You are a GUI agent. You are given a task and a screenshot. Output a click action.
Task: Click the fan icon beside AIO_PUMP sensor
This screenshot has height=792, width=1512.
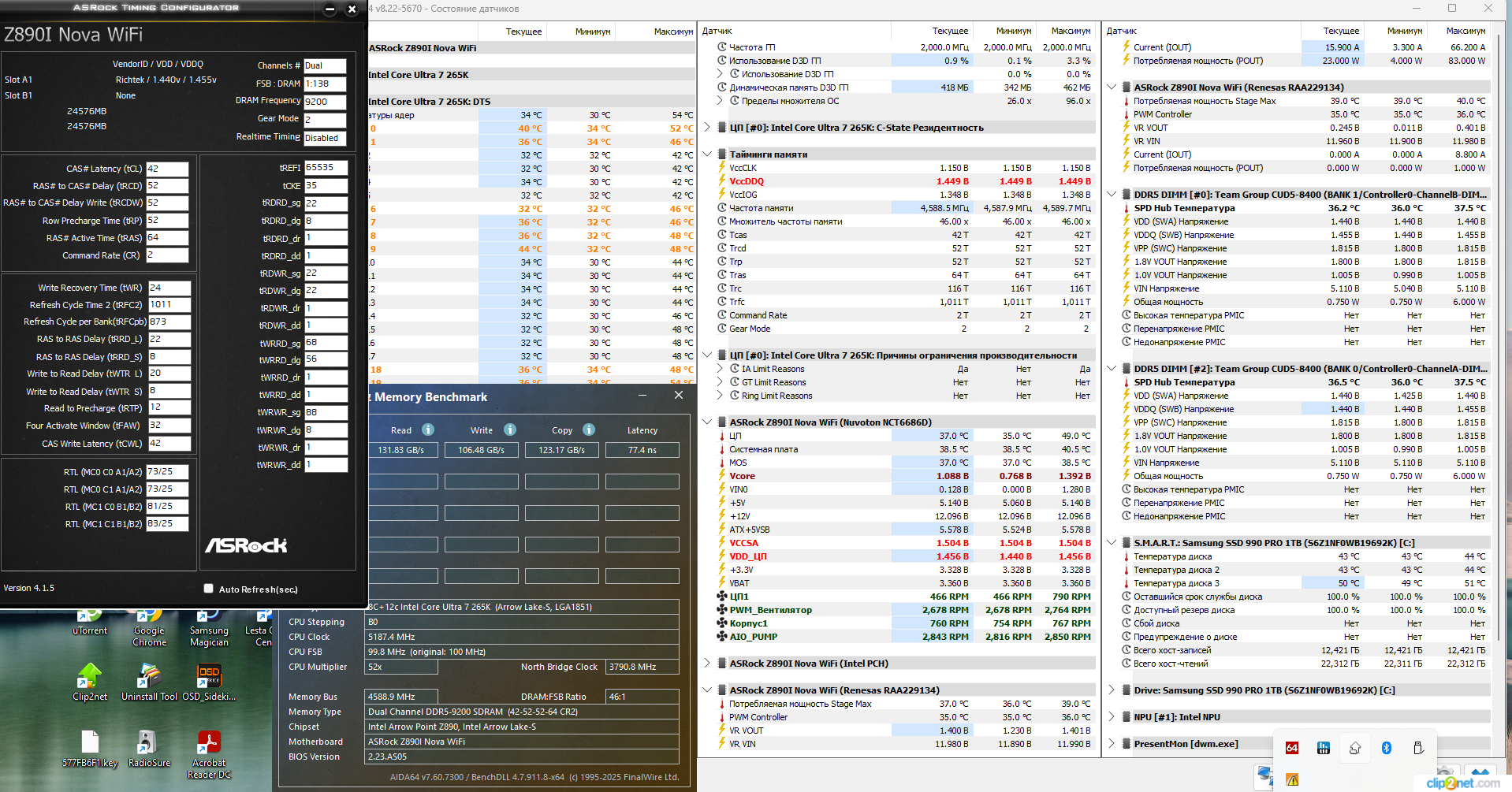pyautogui.click(x=721, y=637)
